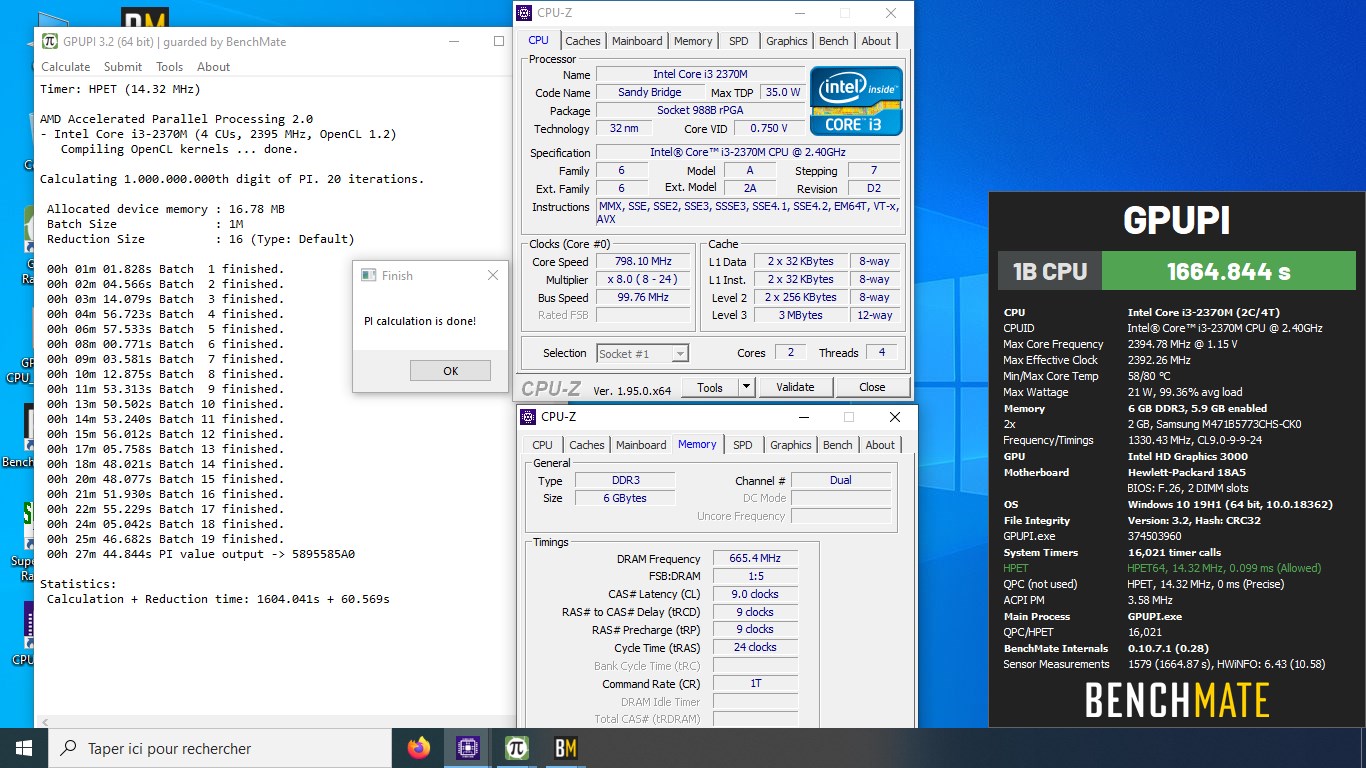
Task: Click the Timer: HPET line in GPUPI
Action: pyautogui.click(x=120, y=89)
